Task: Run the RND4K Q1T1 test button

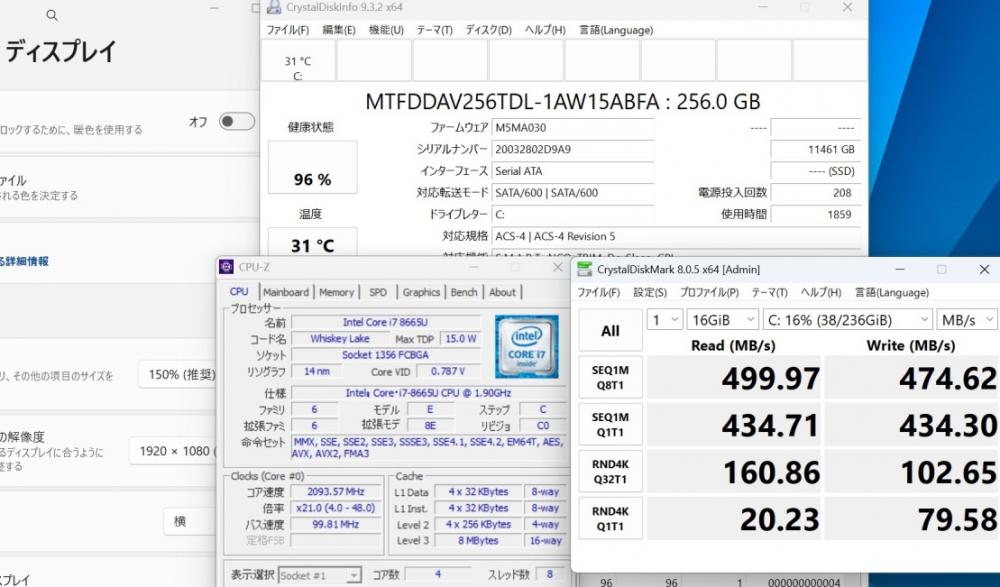Action: point(610,519)
